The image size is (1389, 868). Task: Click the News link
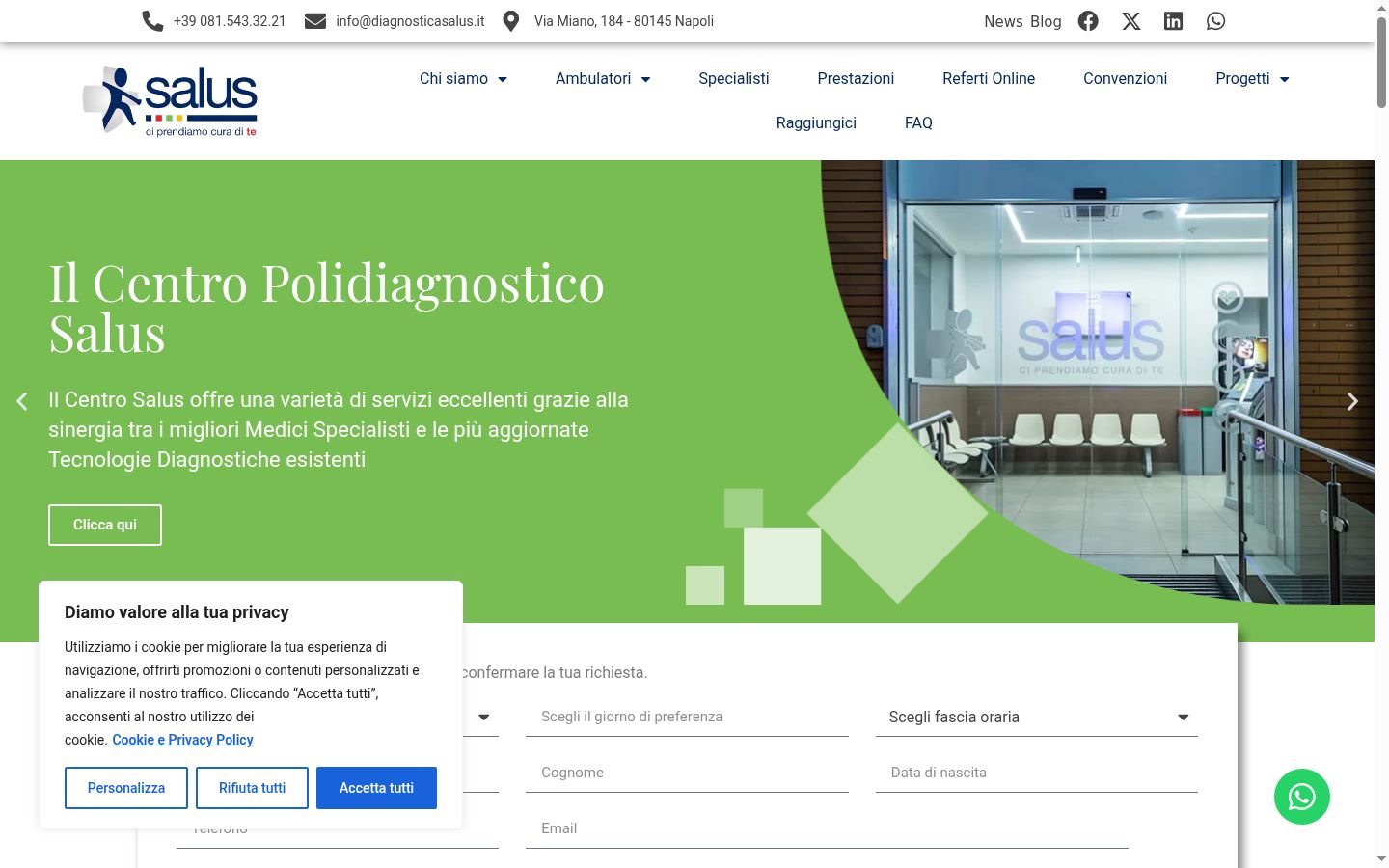pyautogui.click(x=1003, y=21)
